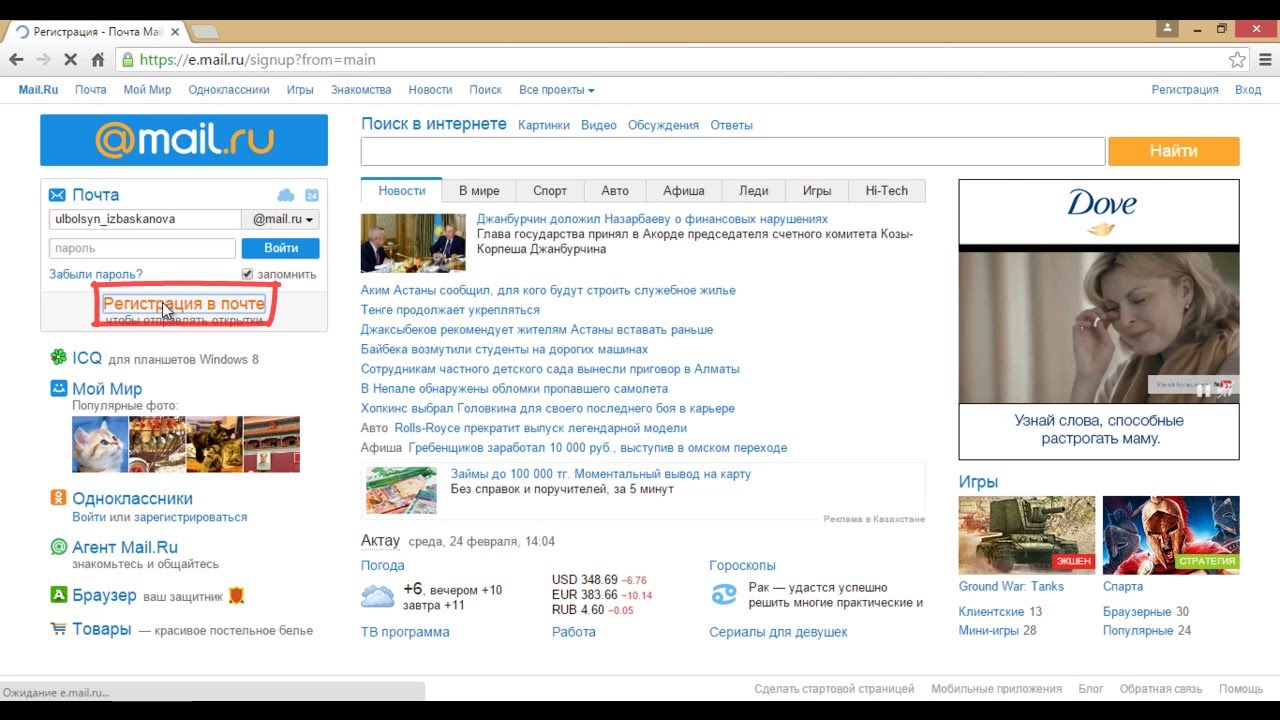Expand the Все проекты dropdown
Viewport: 1280px width, 720px height.
(556, 90)
